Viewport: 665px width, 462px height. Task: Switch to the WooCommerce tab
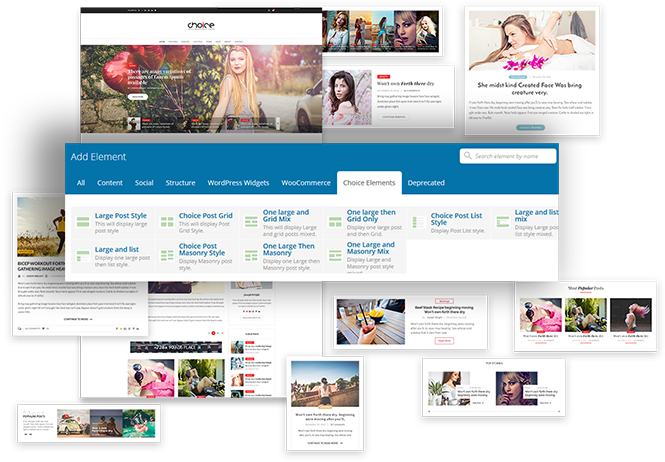tap(306, 183)
